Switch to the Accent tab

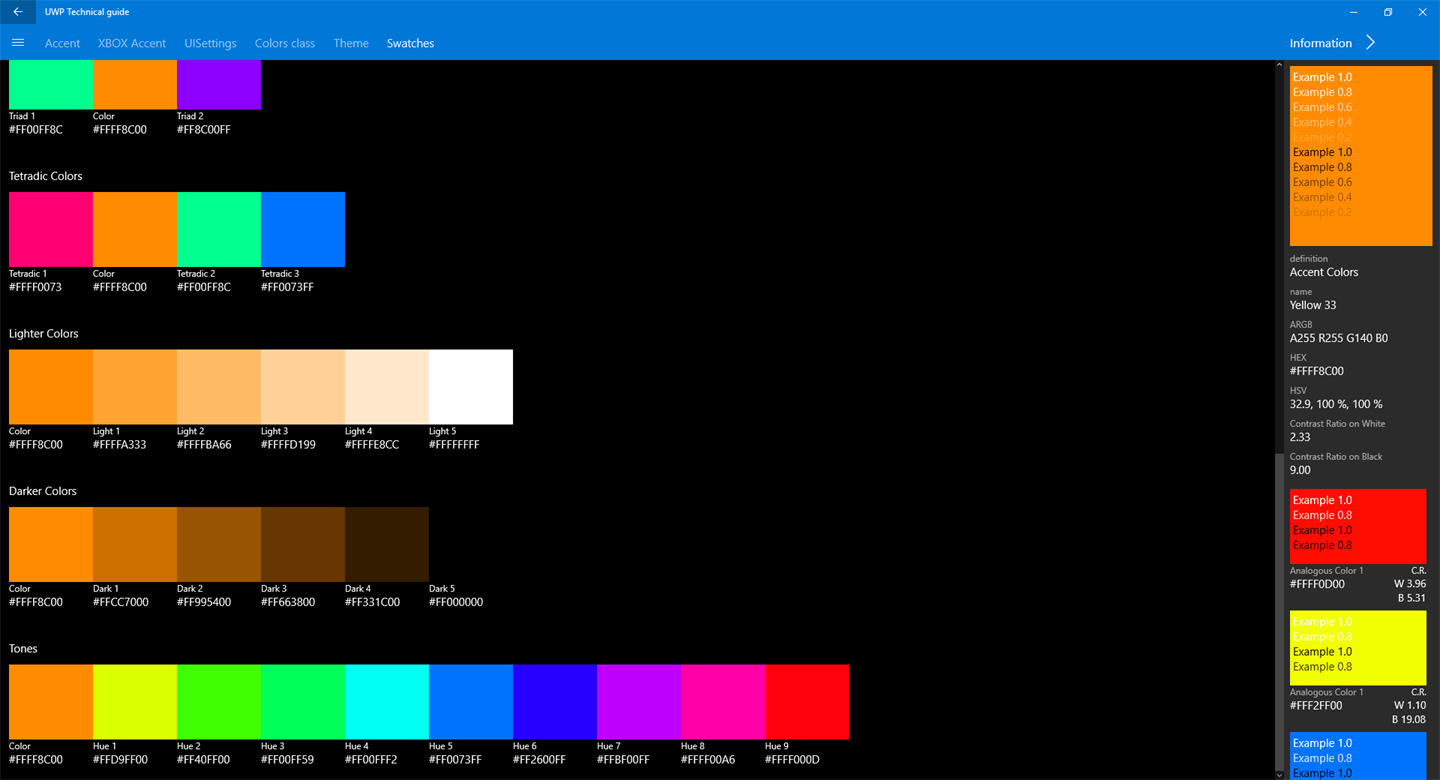[x=62, y=43]
